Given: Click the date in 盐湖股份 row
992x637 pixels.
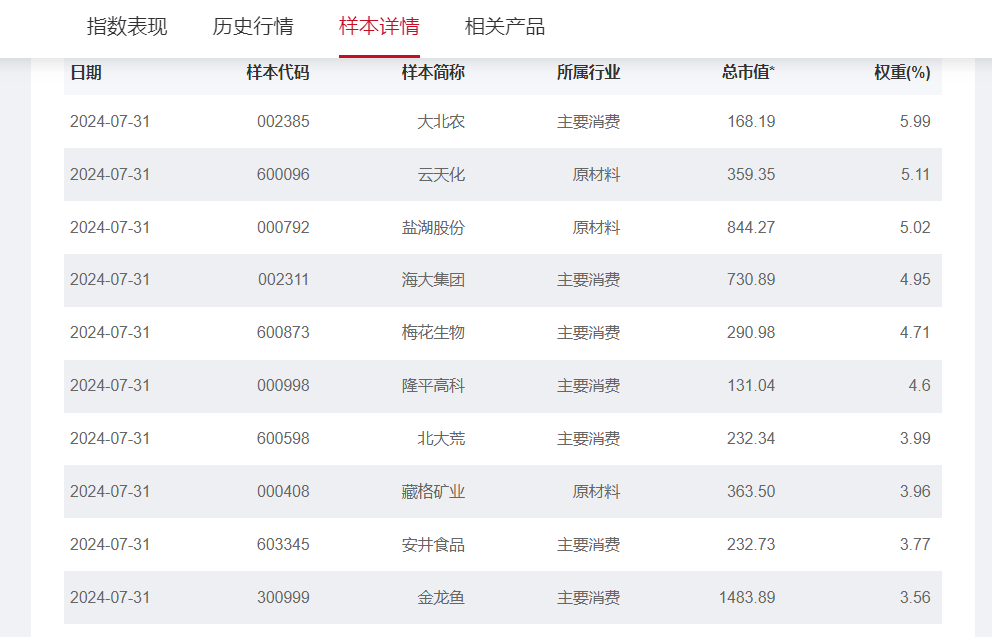Looking at the screenshot, I should (110, 228).
